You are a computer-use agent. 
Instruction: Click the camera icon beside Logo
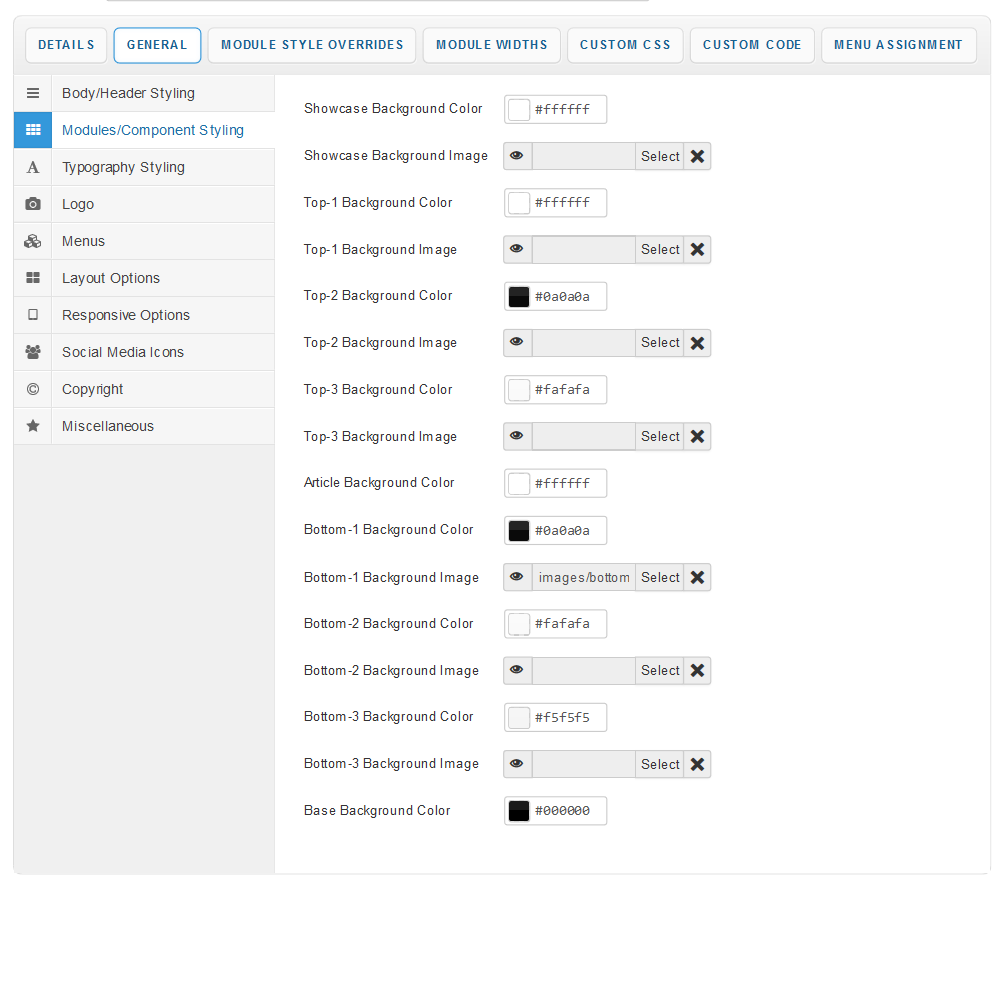point(33,204)
